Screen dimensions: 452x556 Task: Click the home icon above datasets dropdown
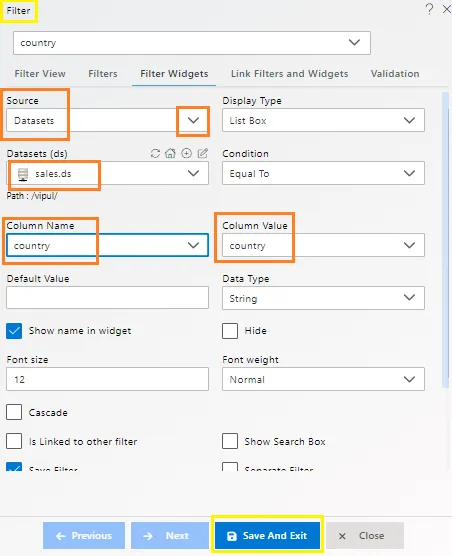(171, 153)
